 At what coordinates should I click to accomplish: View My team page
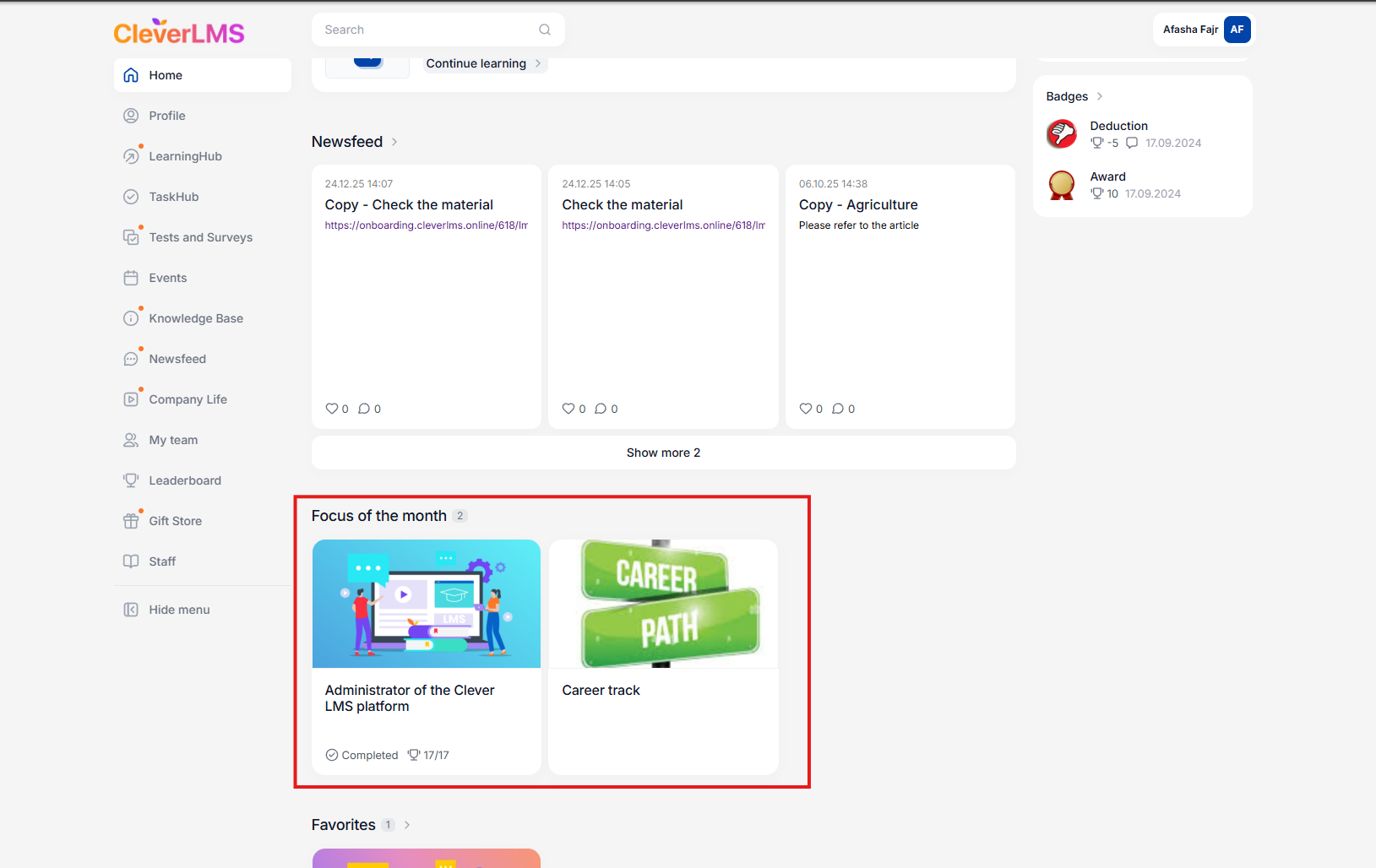point(203,440)
